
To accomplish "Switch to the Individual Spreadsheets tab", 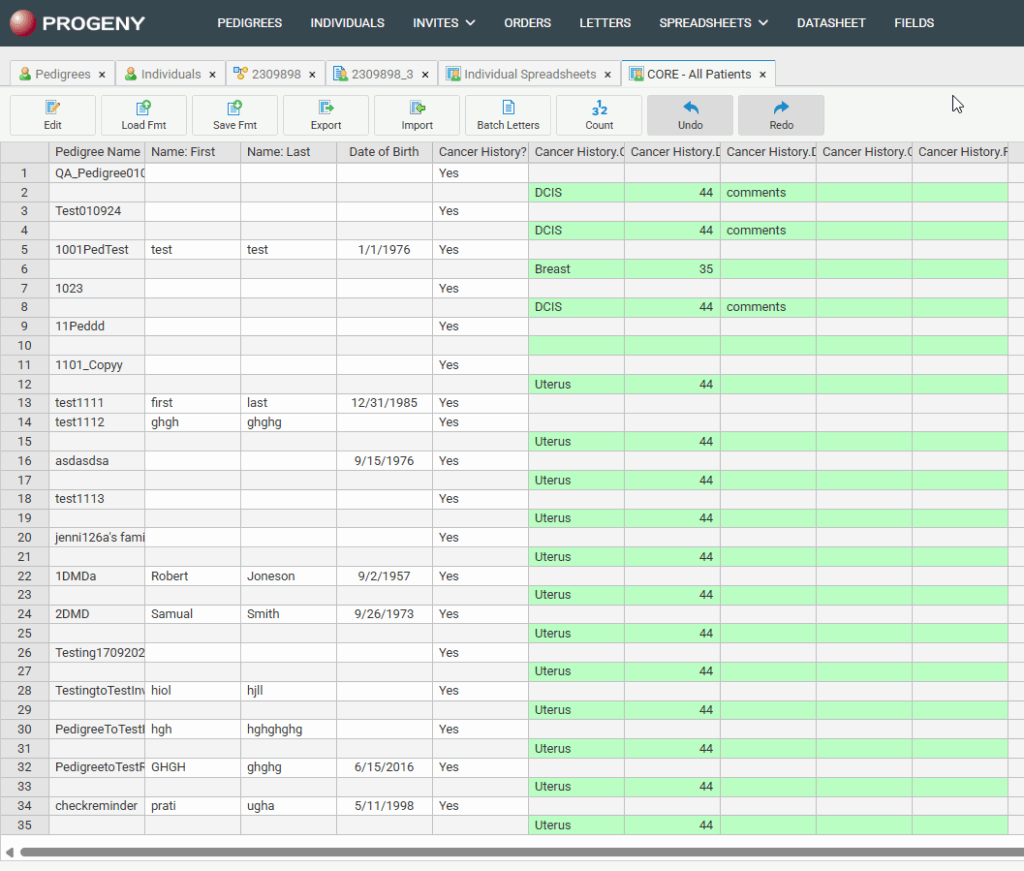I will click(529, 74).
